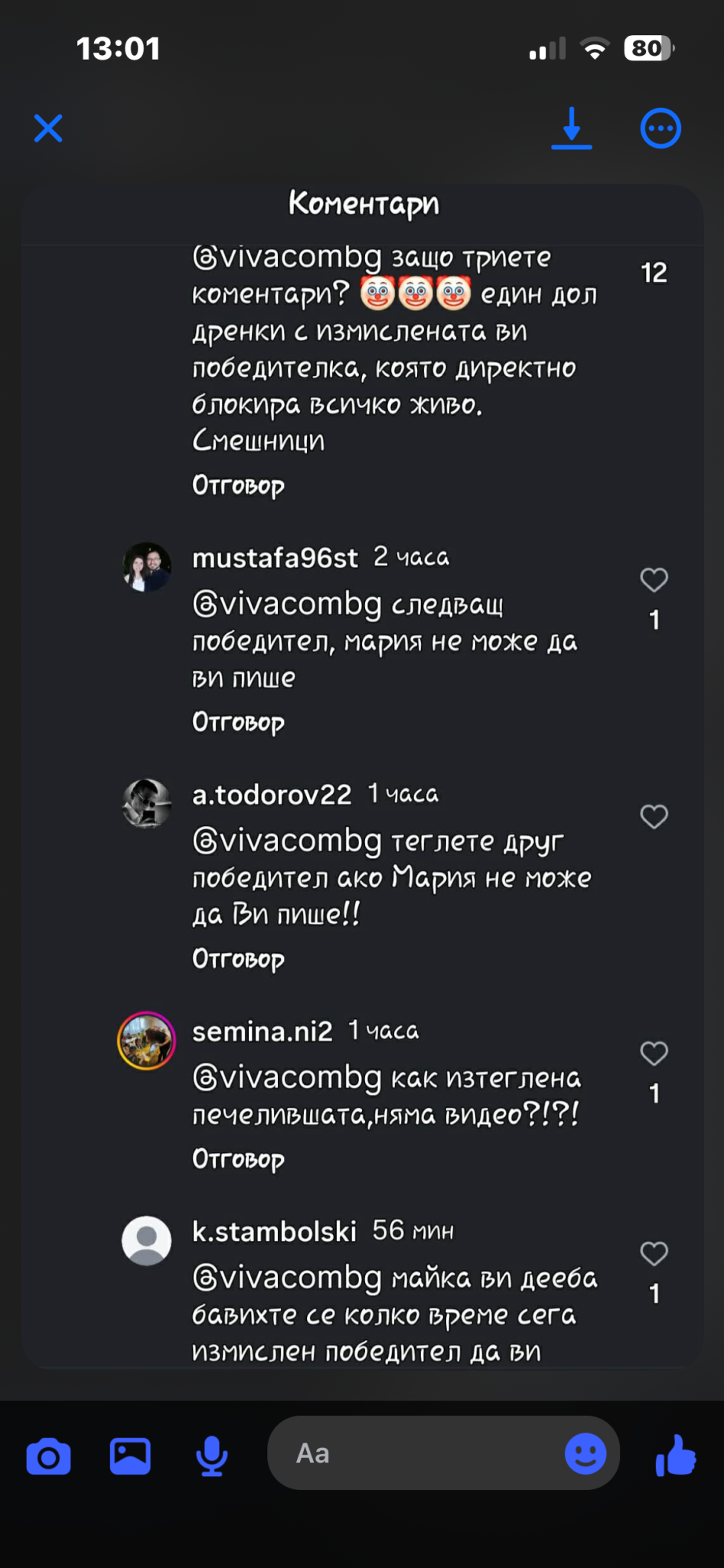Download the image using the arrow icon
Screen dimensions: 724x1568
point(572,128)
